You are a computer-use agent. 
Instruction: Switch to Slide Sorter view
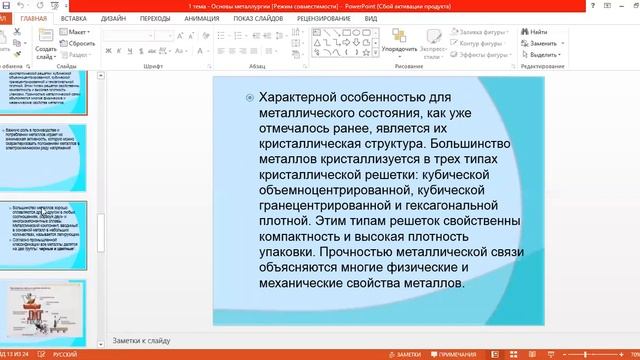coord(513,354)
